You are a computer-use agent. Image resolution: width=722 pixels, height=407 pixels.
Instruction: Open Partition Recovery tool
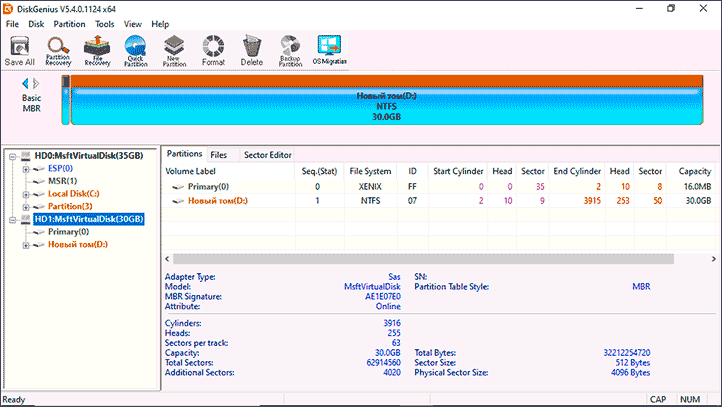coord(58,51)
